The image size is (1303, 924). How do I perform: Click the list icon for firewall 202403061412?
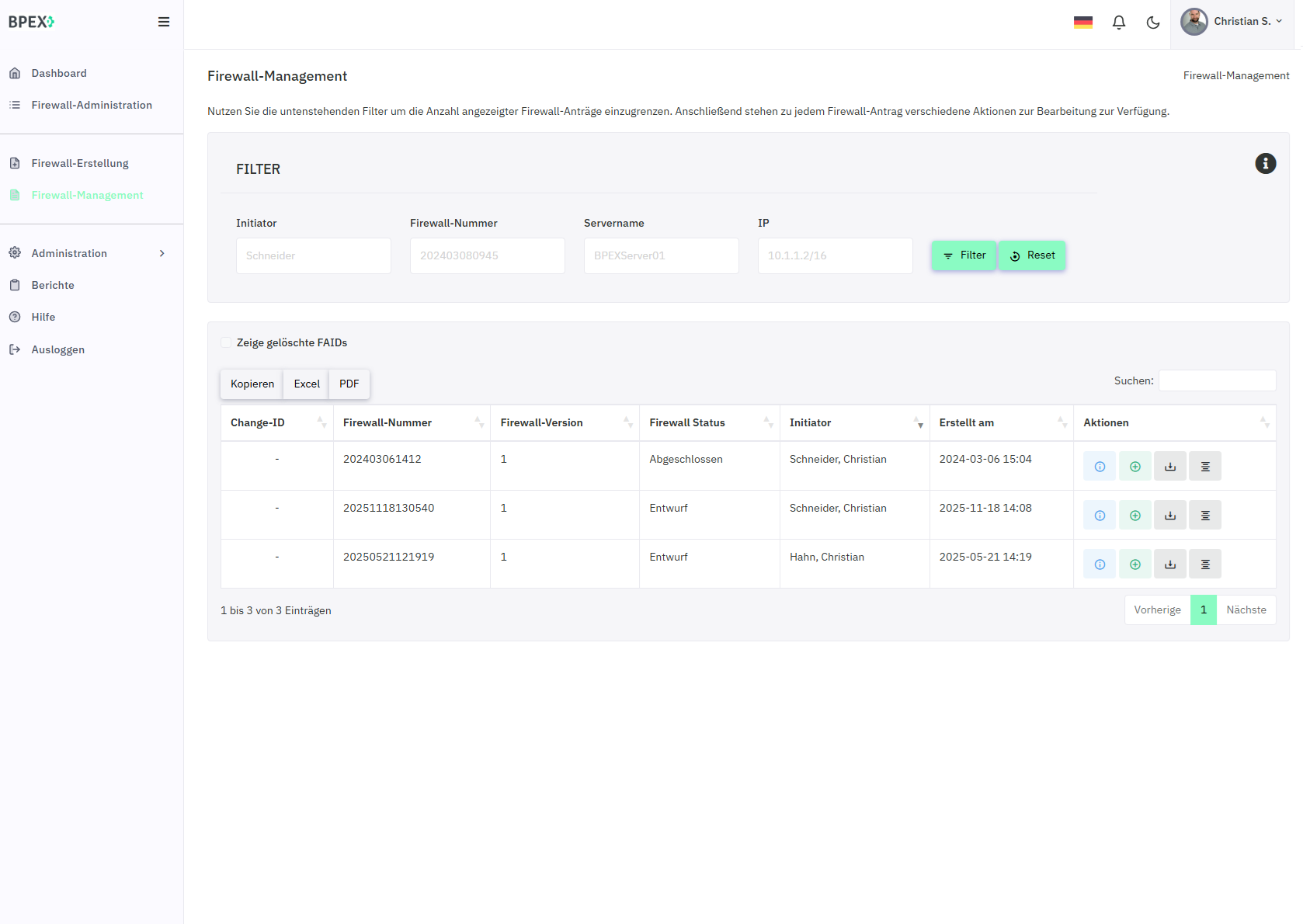click(x=1205, y=467)
